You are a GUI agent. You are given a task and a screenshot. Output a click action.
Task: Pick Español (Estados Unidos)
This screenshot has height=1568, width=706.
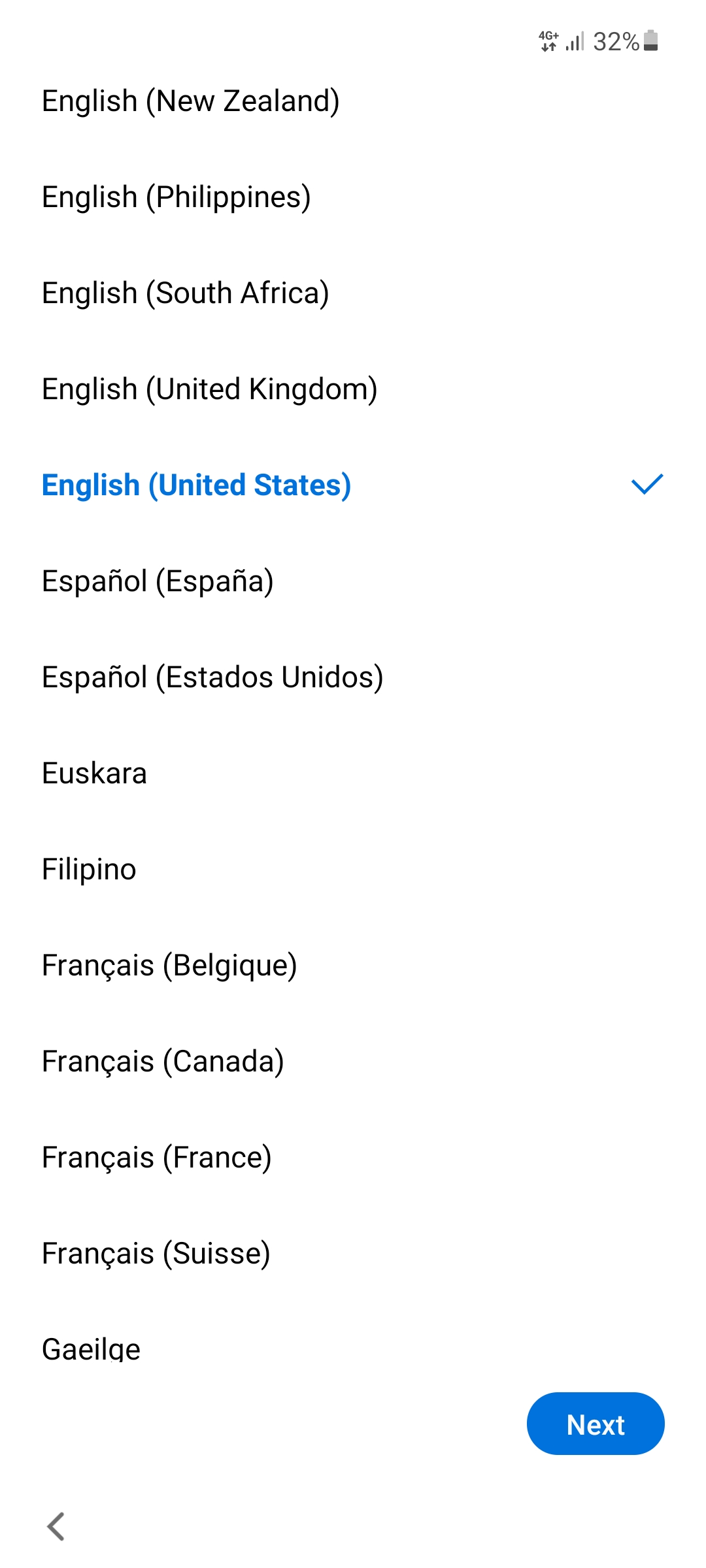click(x=353, y=678)
